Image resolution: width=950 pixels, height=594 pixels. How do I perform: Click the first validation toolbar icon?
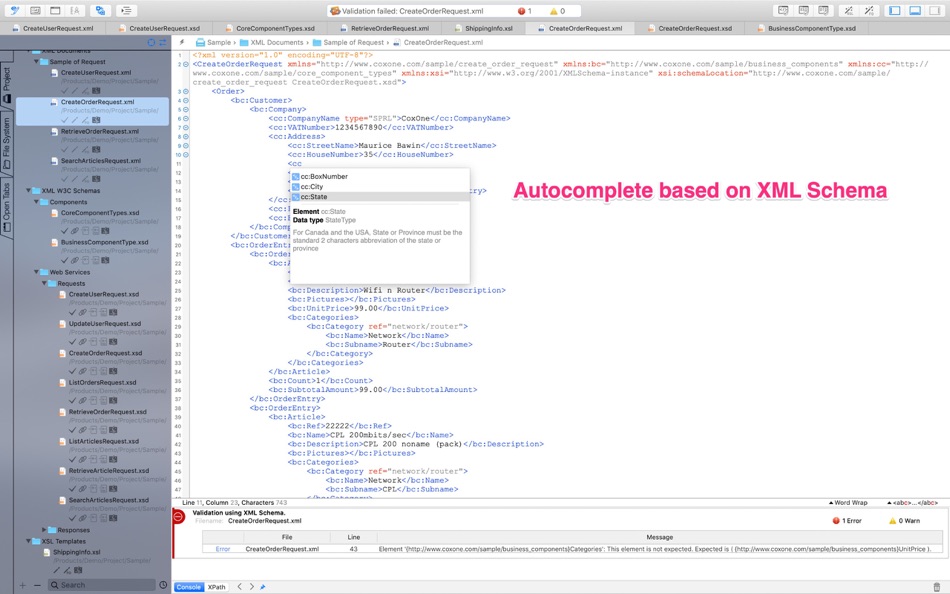pyautogui.click(x=783, y=10)
